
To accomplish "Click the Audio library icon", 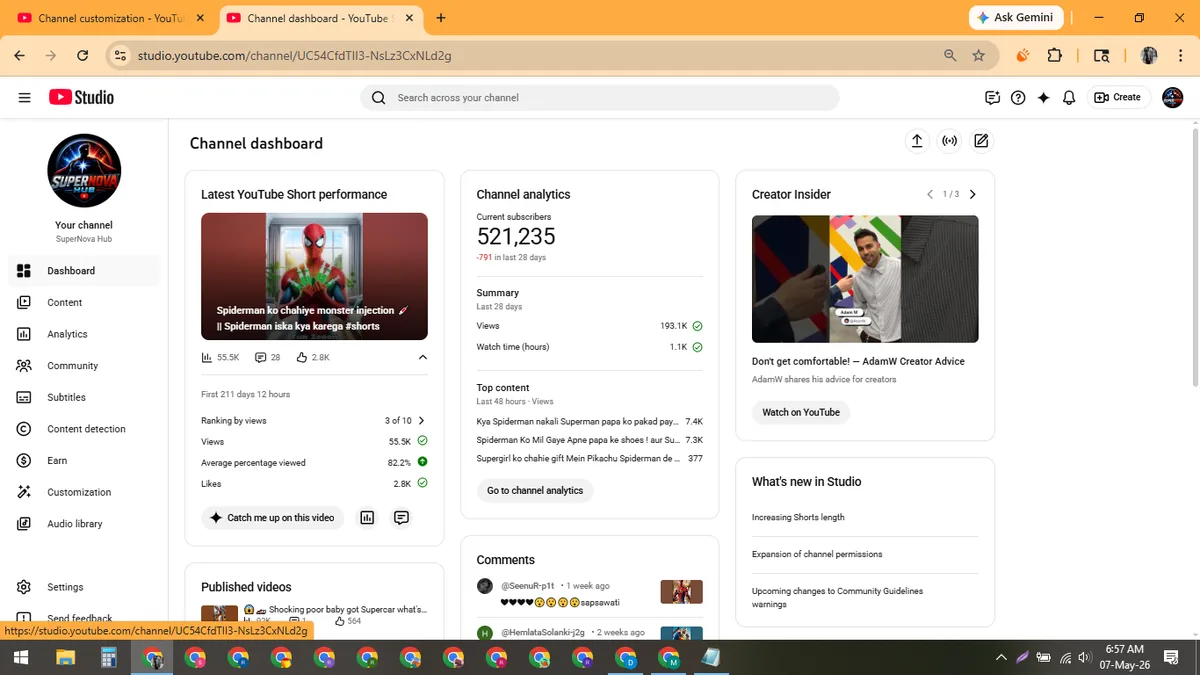I will (x=24, y=524).
